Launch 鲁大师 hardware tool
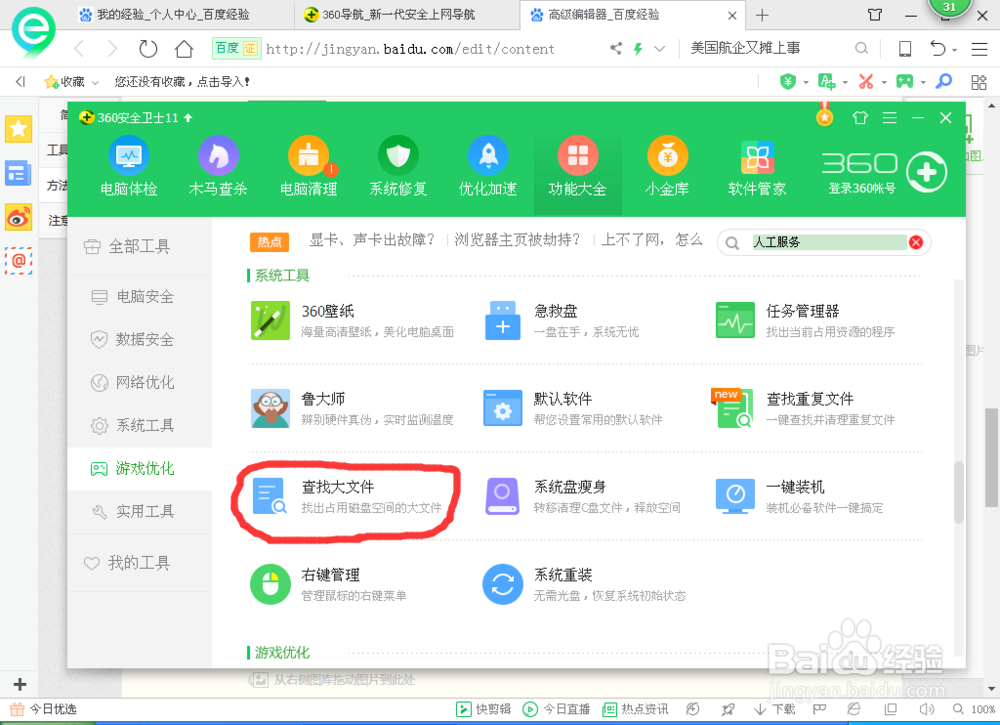 pos(352,408)
